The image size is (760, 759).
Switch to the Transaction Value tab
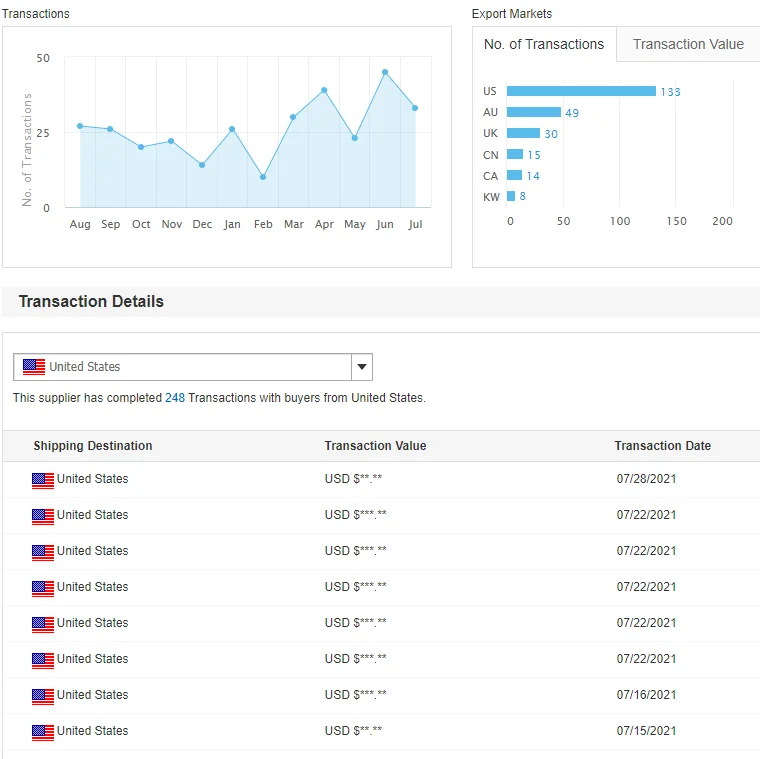pyautogui.click(x=688, y=44)
